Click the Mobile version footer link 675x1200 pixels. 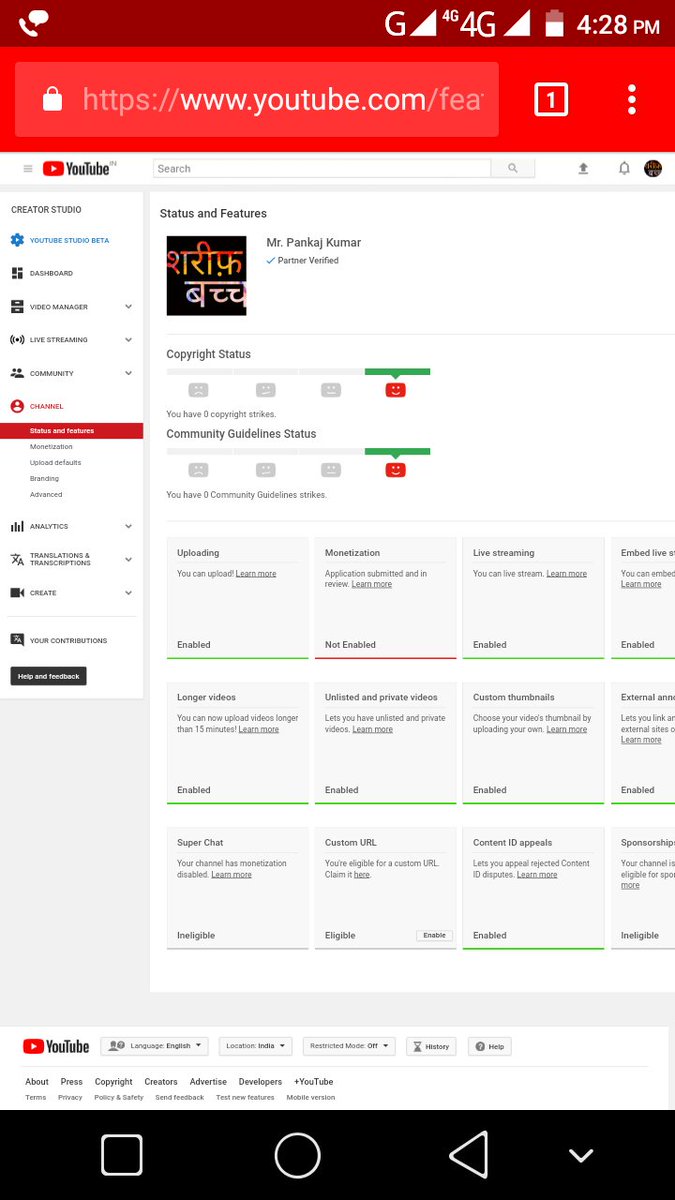coord(311,1097)
